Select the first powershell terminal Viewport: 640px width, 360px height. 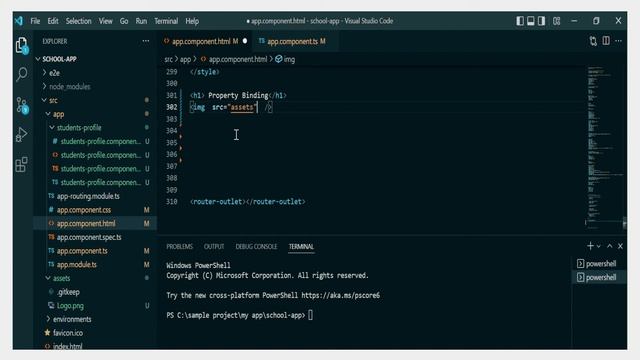[x=598, y=264]
